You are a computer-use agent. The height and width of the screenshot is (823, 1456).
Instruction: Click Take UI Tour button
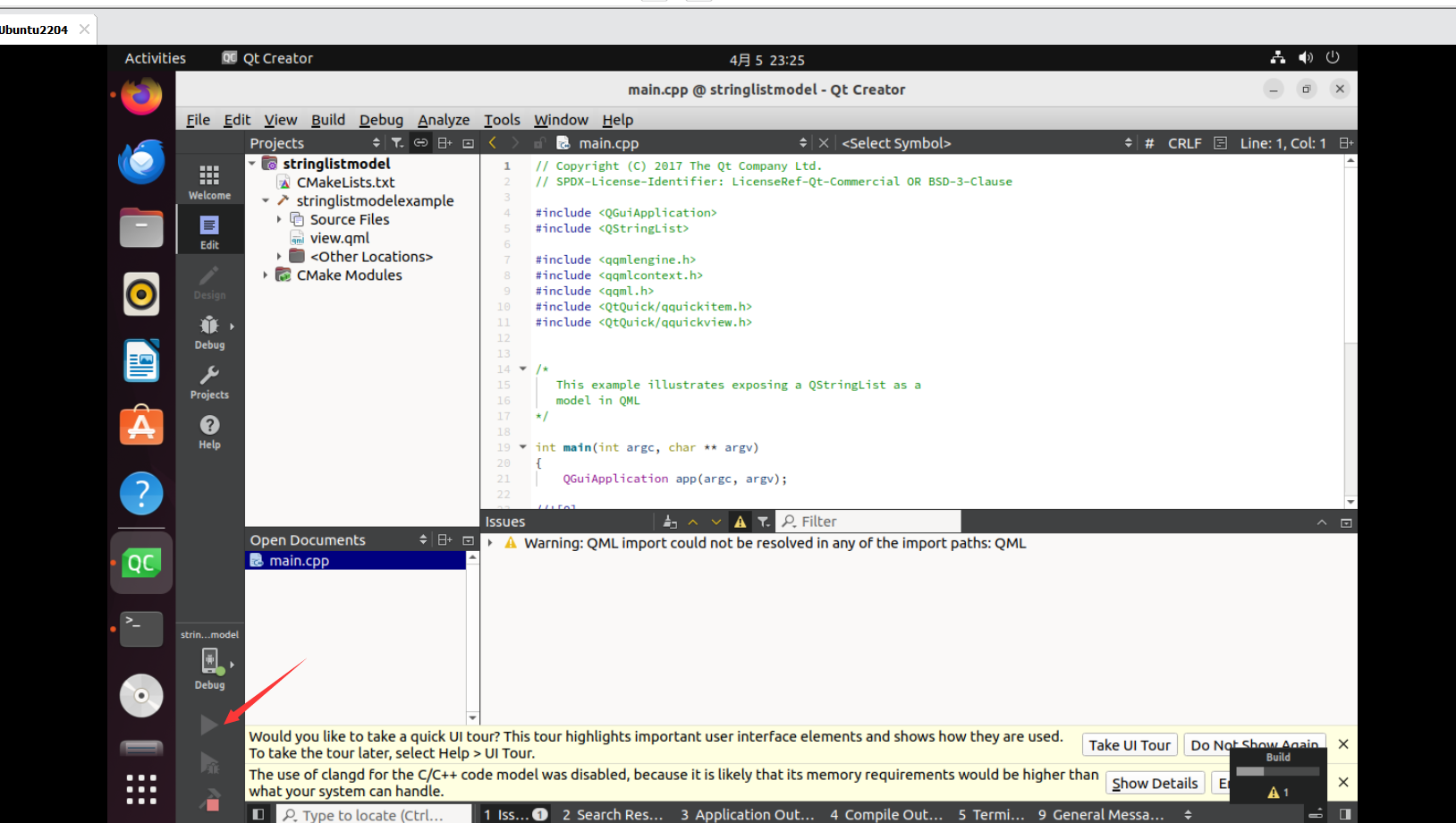click(x=1130, y=745)
